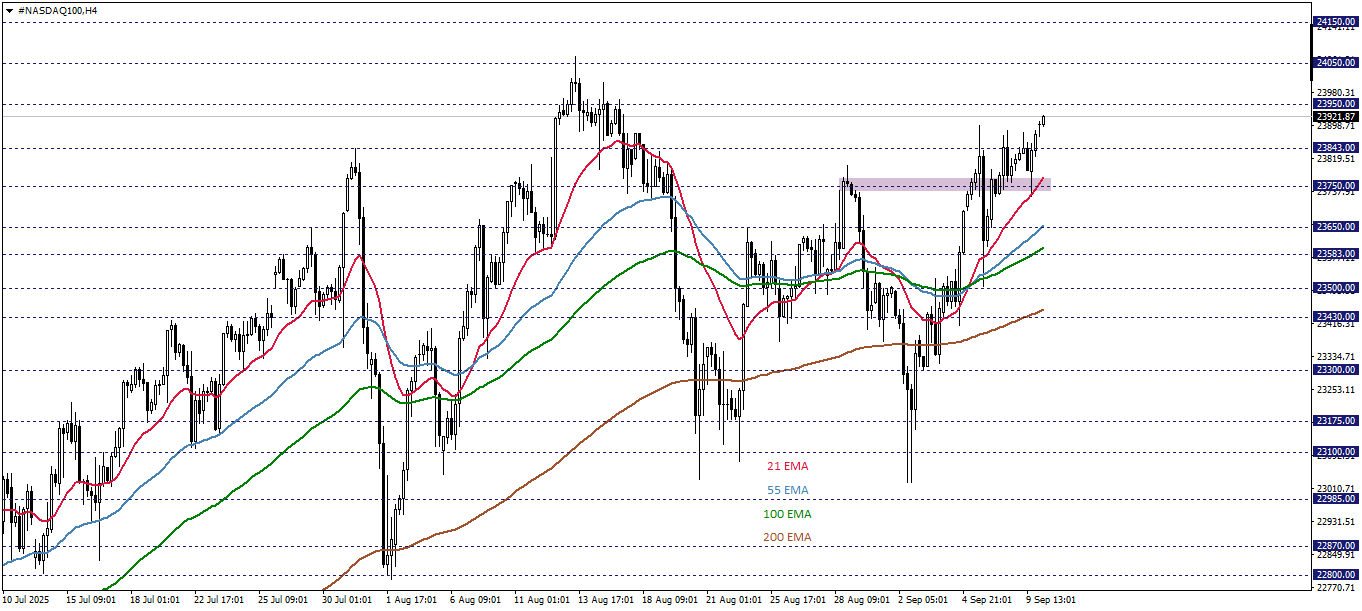Click the 24150.00 price level label

point(1336,22)
